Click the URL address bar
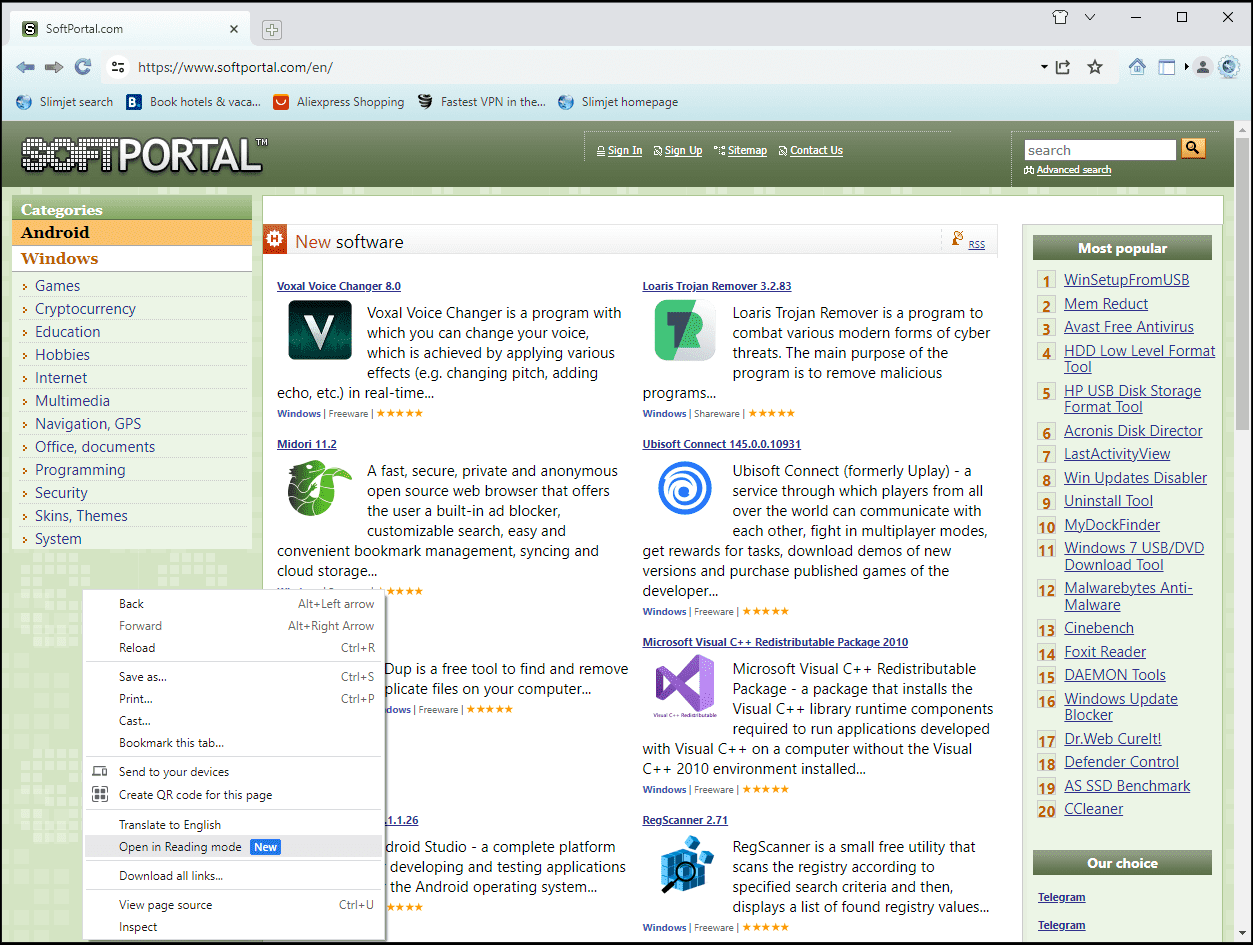Image resolution: width=1253 pixels, height=945 pixels. click(x=580, y=67)
